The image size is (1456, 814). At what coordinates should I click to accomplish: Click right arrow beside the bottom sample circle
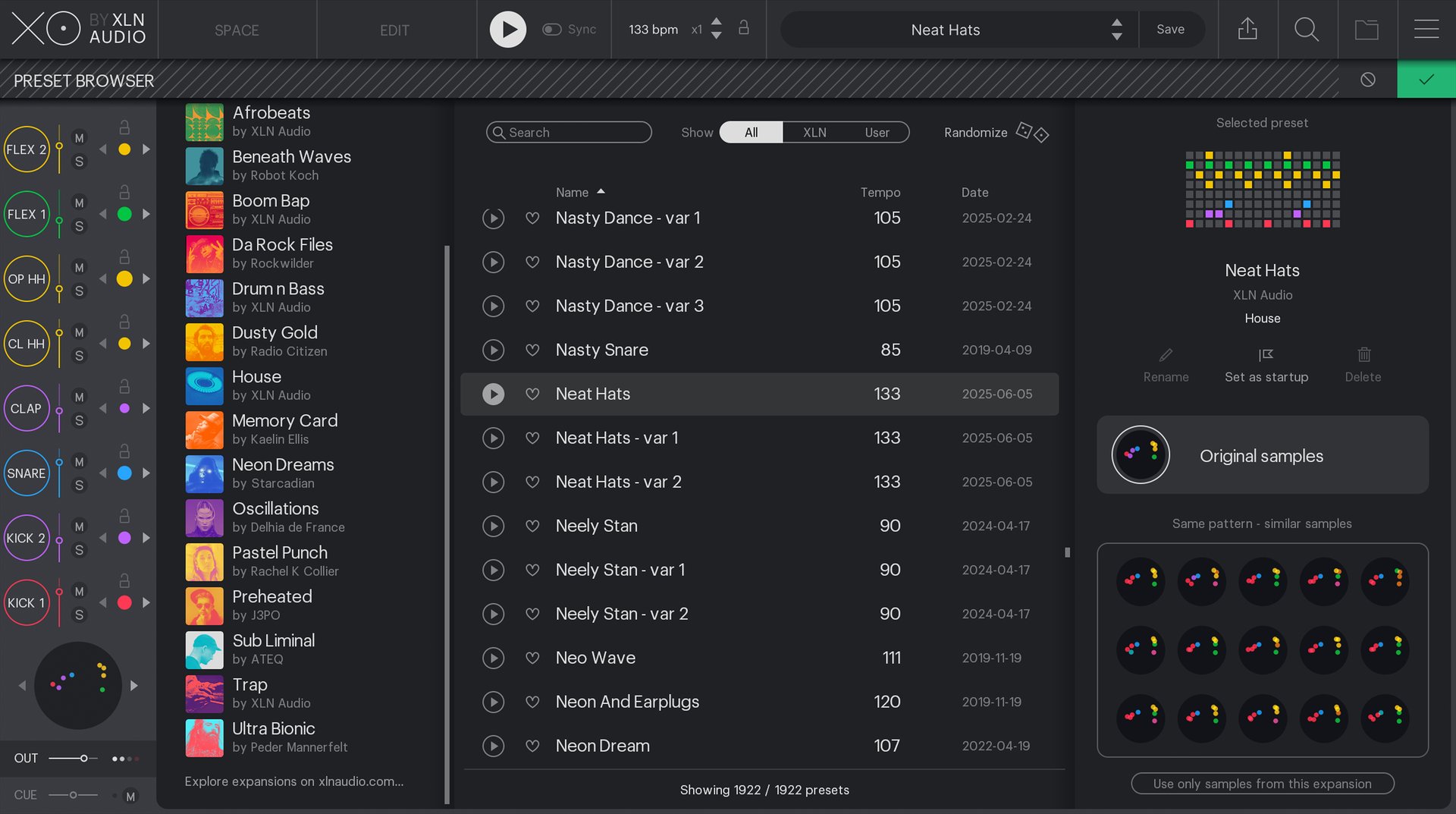coord(133,686)
